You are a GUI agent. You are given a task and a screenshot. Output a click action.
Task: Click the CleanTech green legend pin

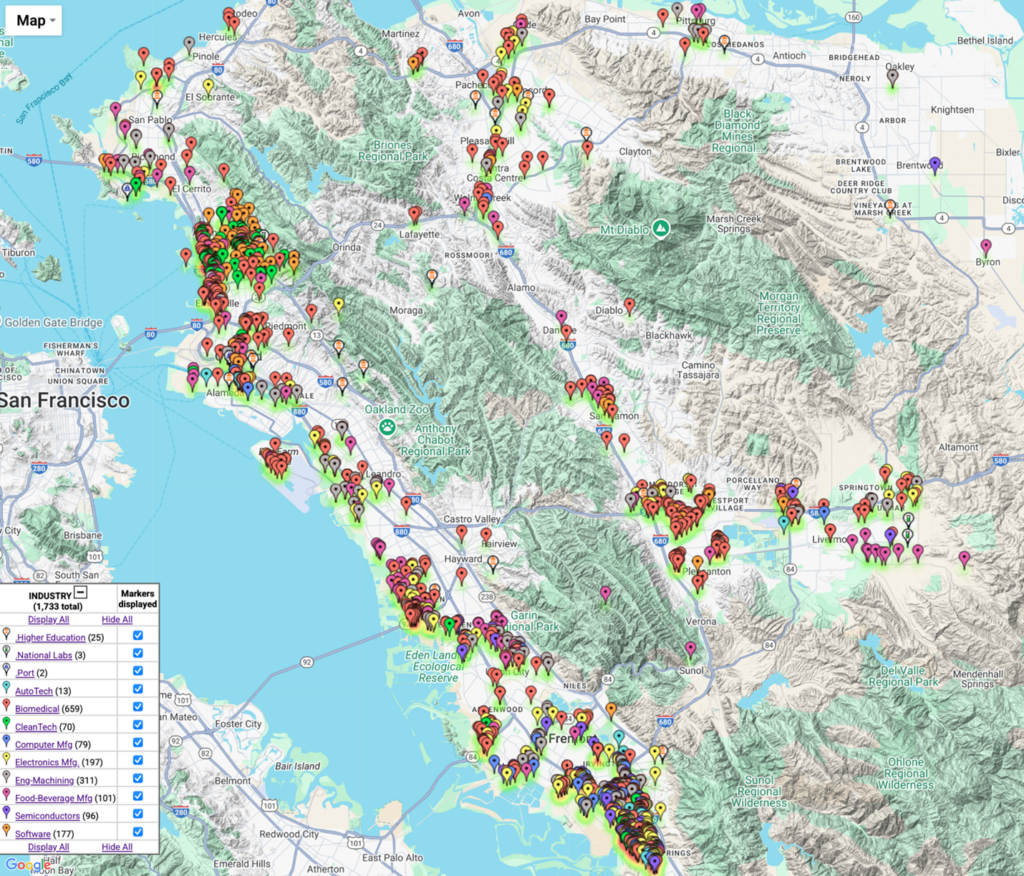point(7,724)
